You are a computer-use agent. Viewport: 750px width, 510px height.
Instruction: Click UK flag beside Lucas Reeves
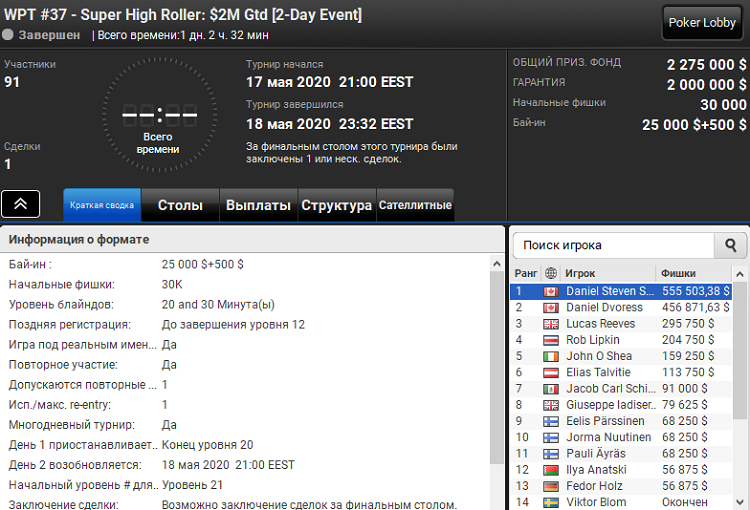pyautogui.click(x=551, y=324)
